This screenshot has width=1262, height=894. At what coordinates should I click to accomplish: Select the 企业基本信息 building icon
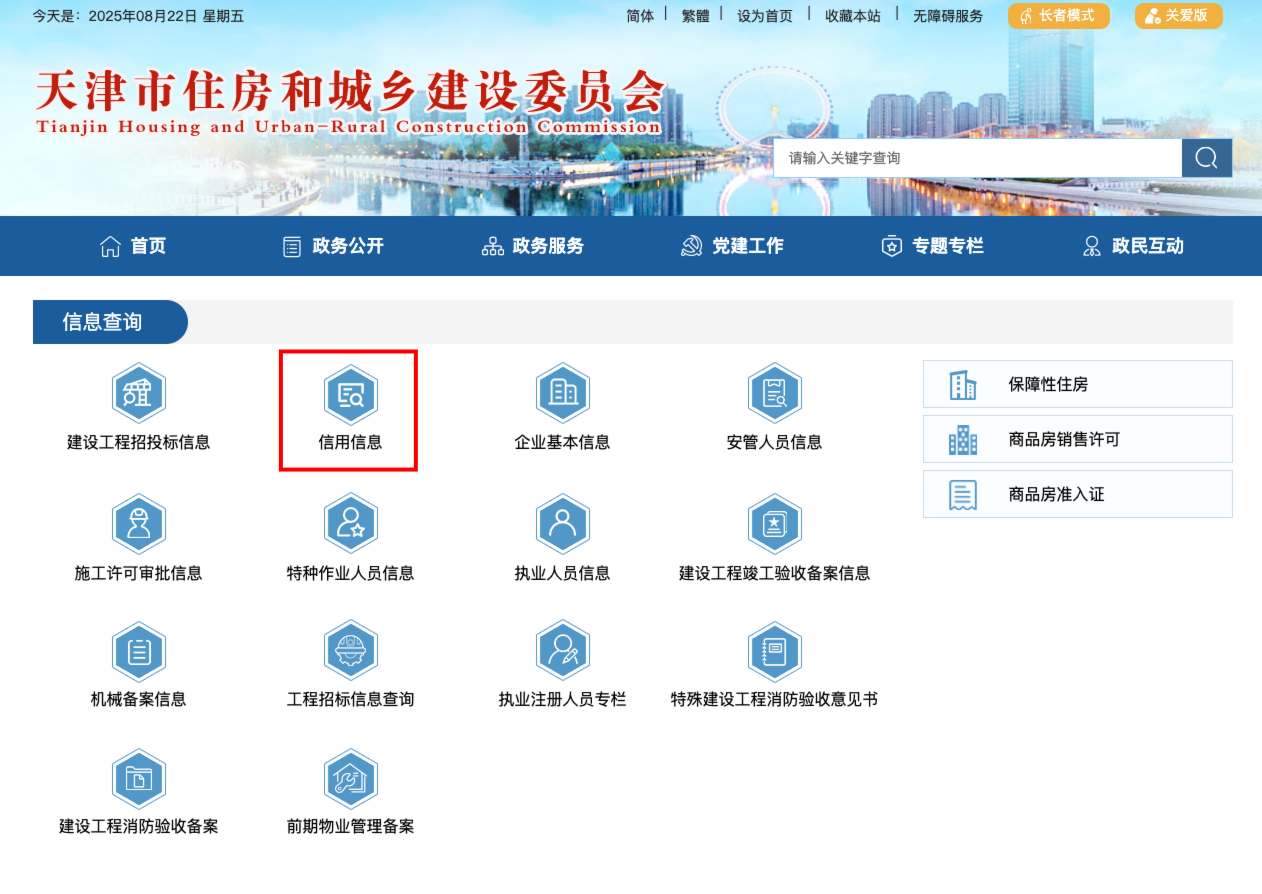(562, 393)
